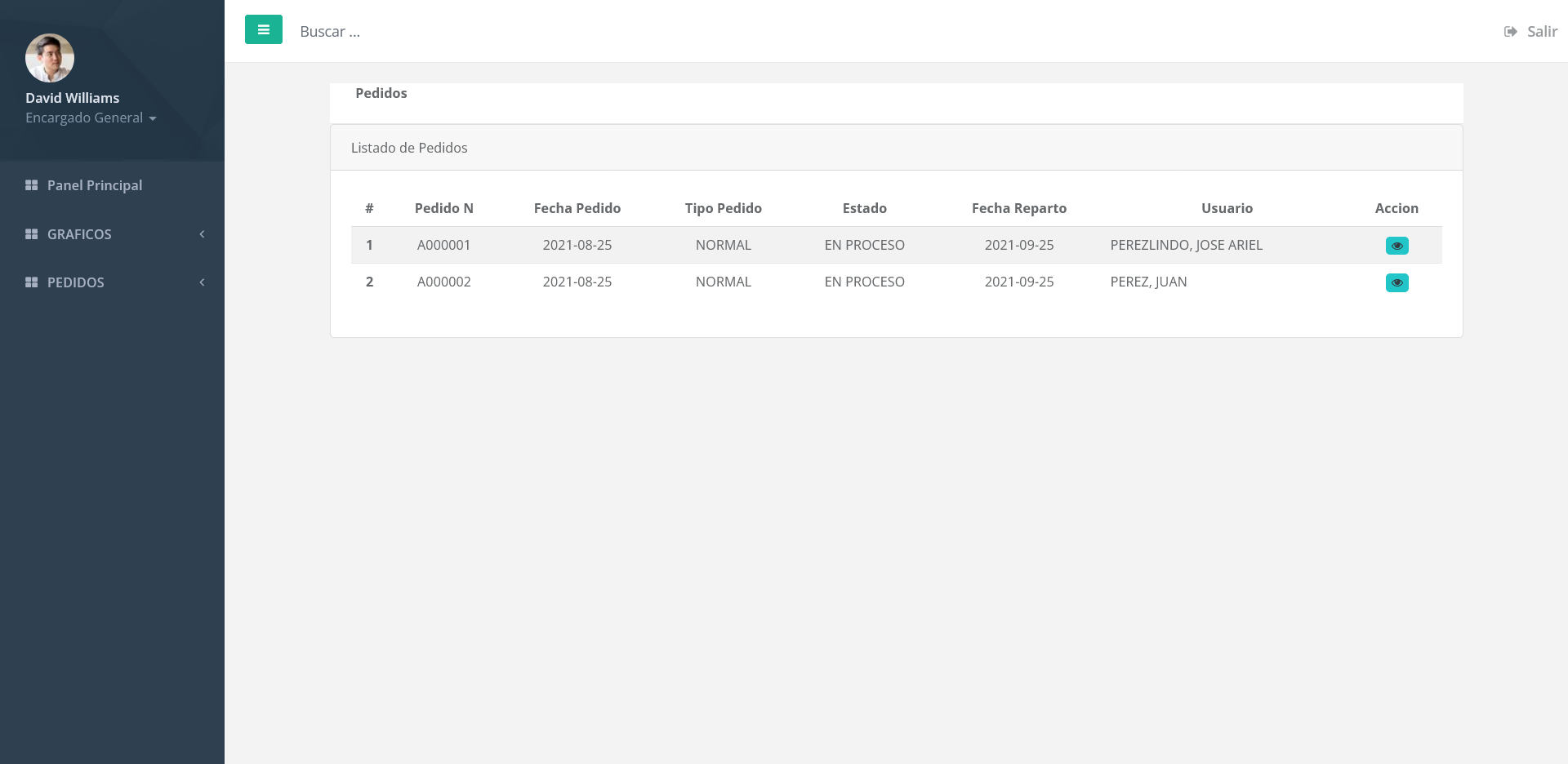Image resolution: width=1568 pixels, height=764 pixels.
Task: Open the GRAFICOS menu item
Action: tap(79, 234)
